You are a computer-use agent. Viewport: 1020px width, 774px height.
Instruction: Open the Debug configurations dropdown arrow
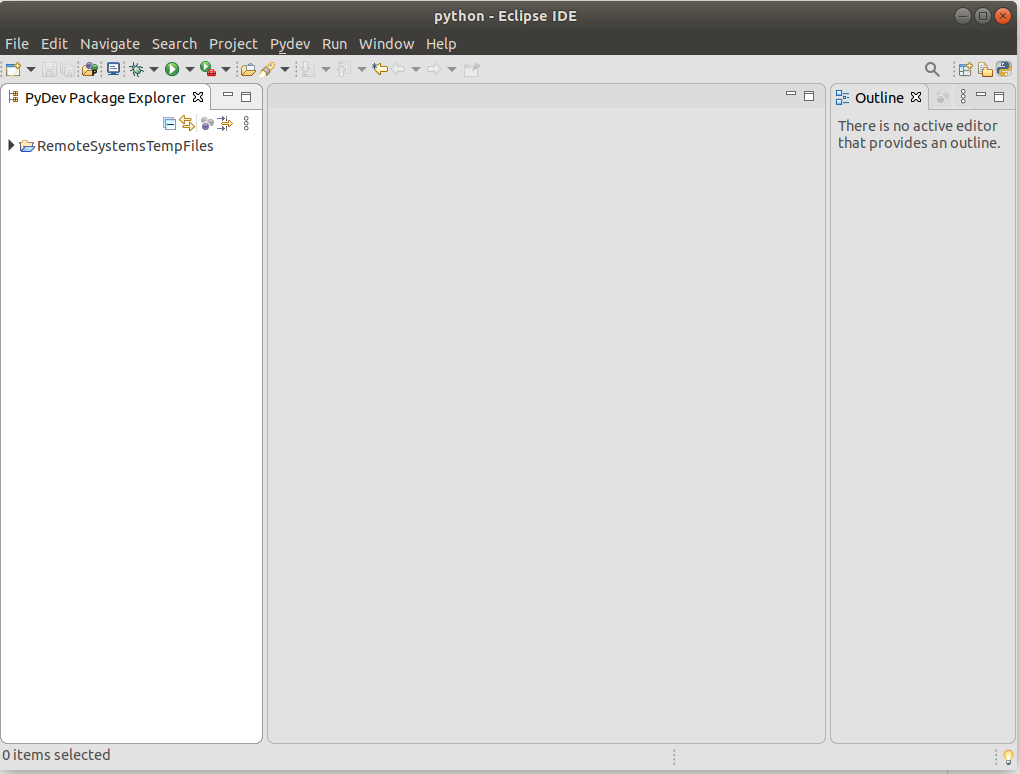(154, 69)
